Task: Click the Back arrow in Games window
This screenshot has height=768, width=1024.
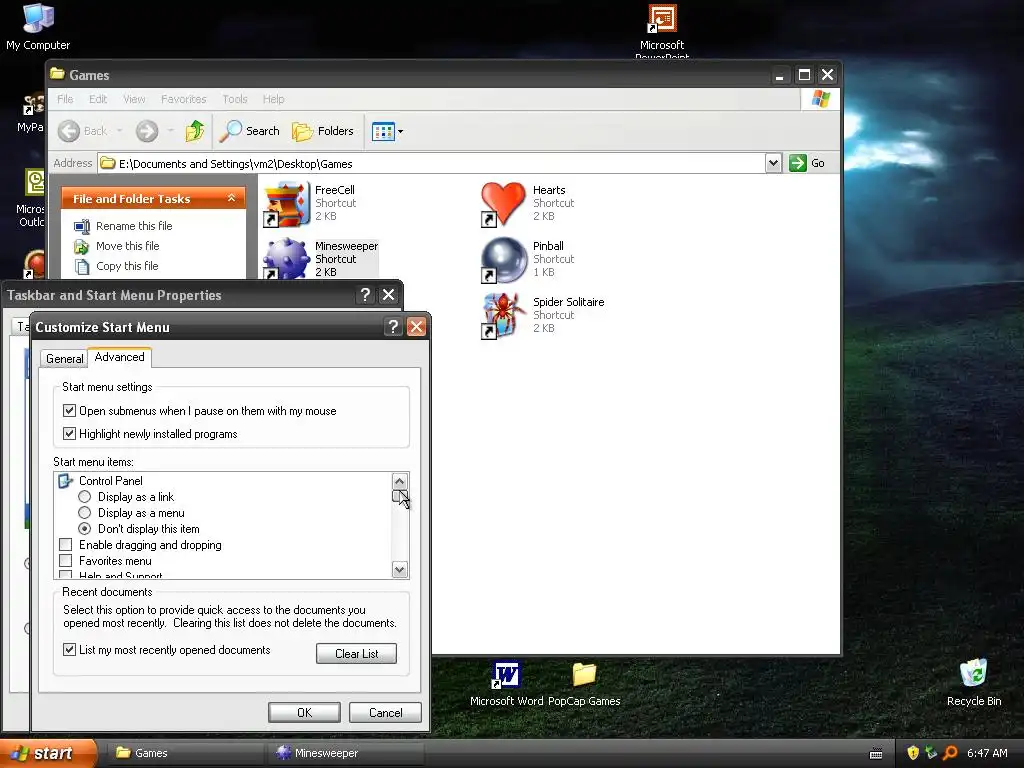Action: tap(69, 131)
